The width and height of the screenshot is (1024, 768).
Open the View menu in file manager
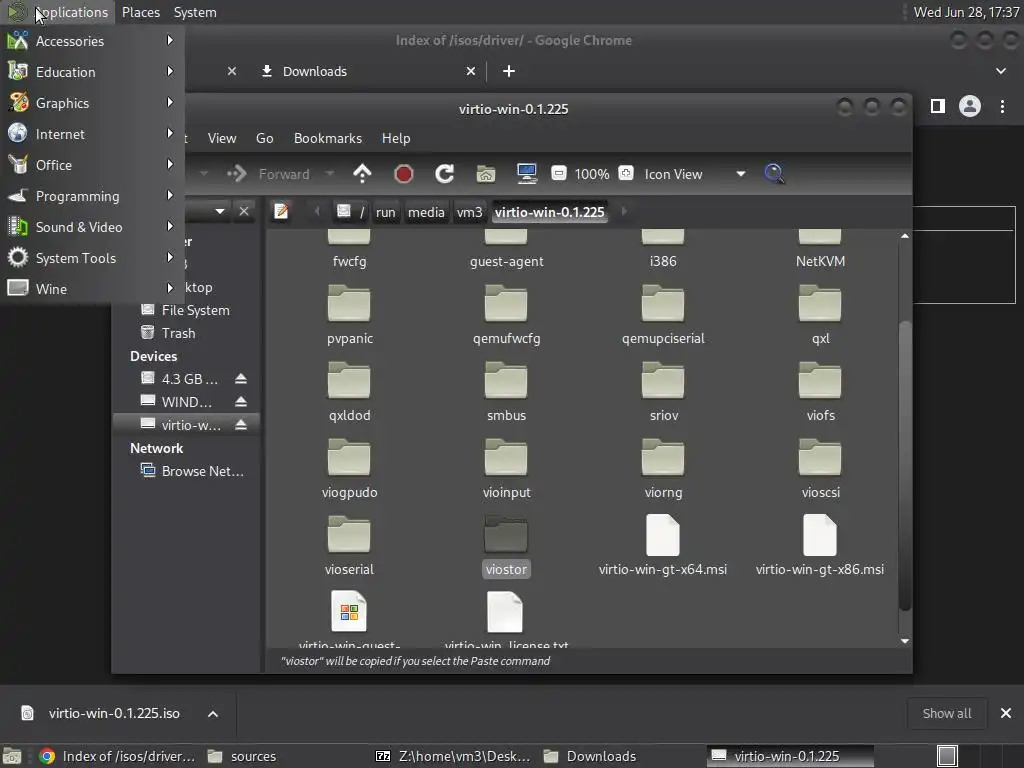coord(222,138)
